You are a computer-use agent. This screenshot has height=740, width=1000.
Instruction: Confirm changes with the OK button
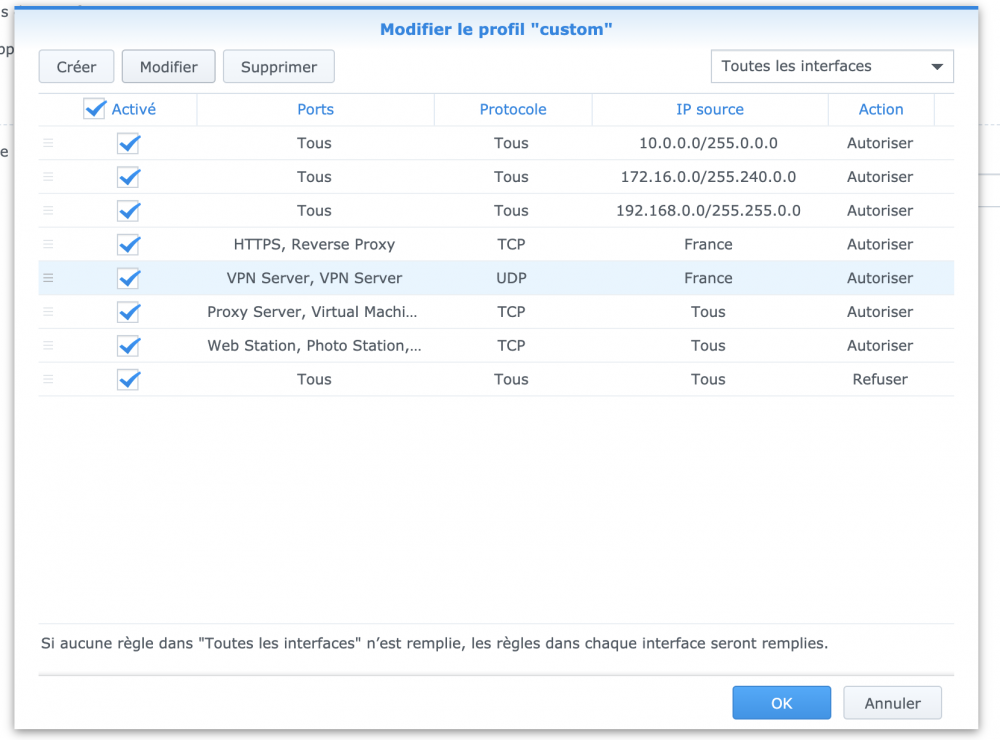tap(781, 703)
